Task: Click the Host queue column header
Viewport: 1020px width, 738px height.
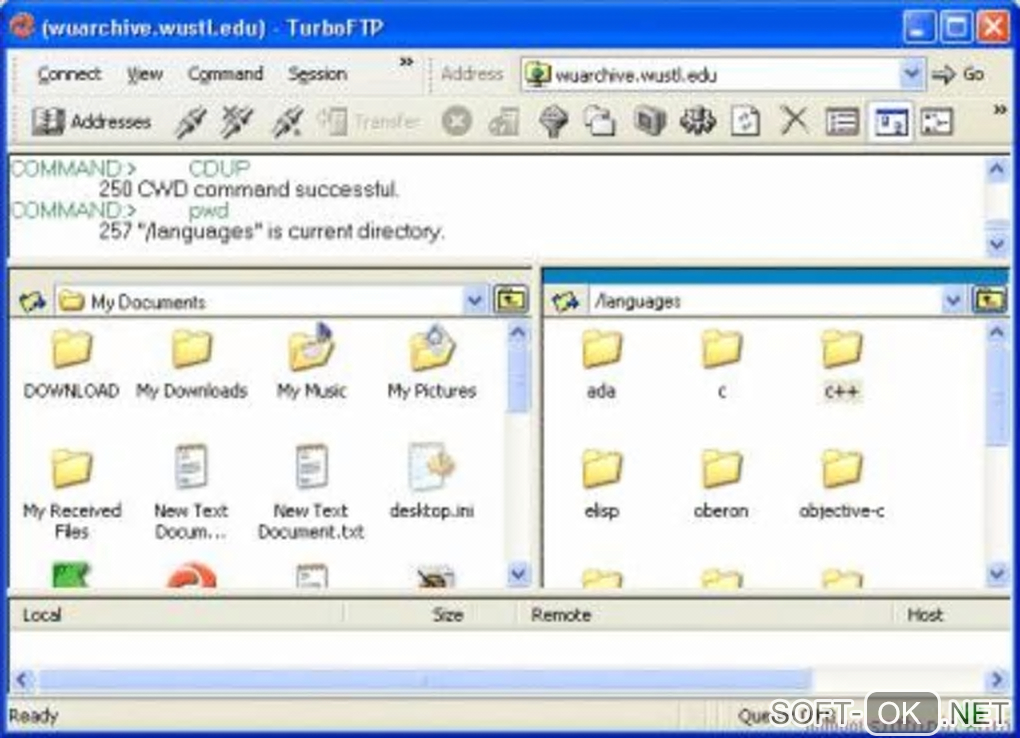Action: pyautogui.click(x=951, y=615)
